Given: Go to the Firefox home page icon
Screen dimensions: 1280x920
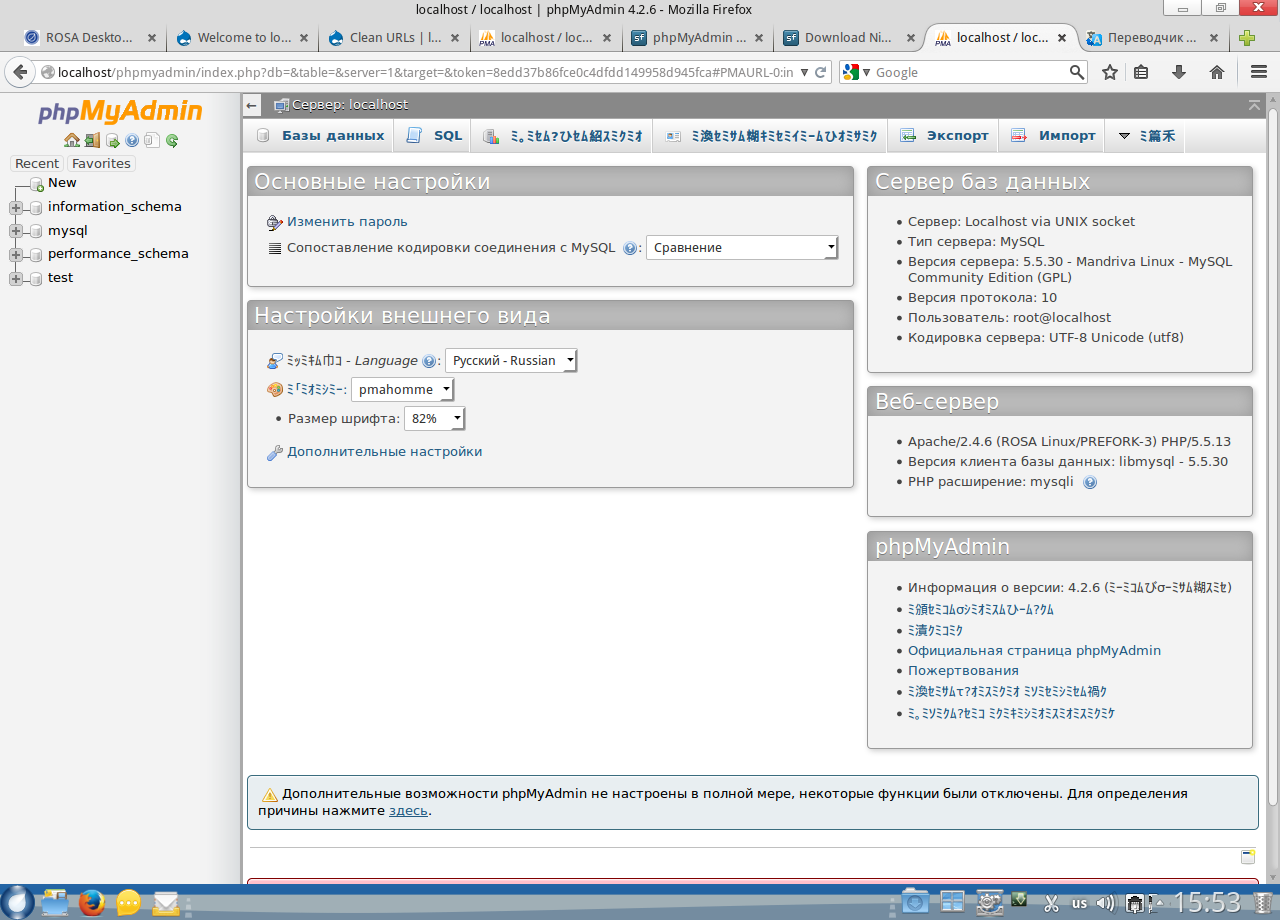Looking at the screenshot, I should pyautogui.click(x=1217, y=72).
